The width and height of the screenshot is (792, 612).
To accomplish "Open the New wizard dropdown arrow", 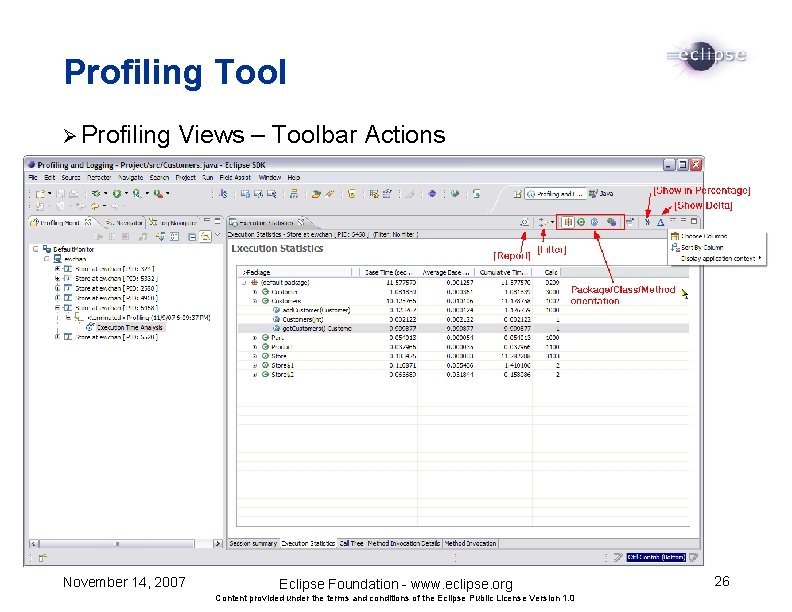I will [x=50, y=193].
